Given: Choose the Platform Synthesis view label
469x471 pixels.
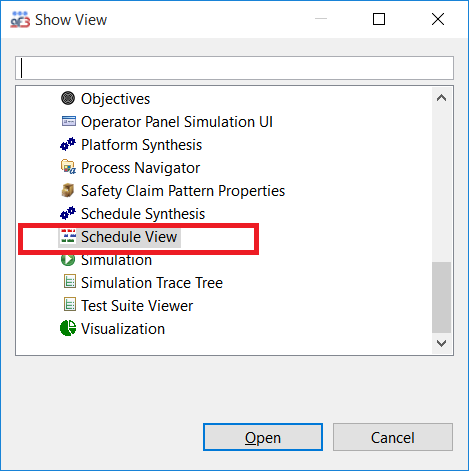Looking at the screenshot, I should tap(142, 145).
